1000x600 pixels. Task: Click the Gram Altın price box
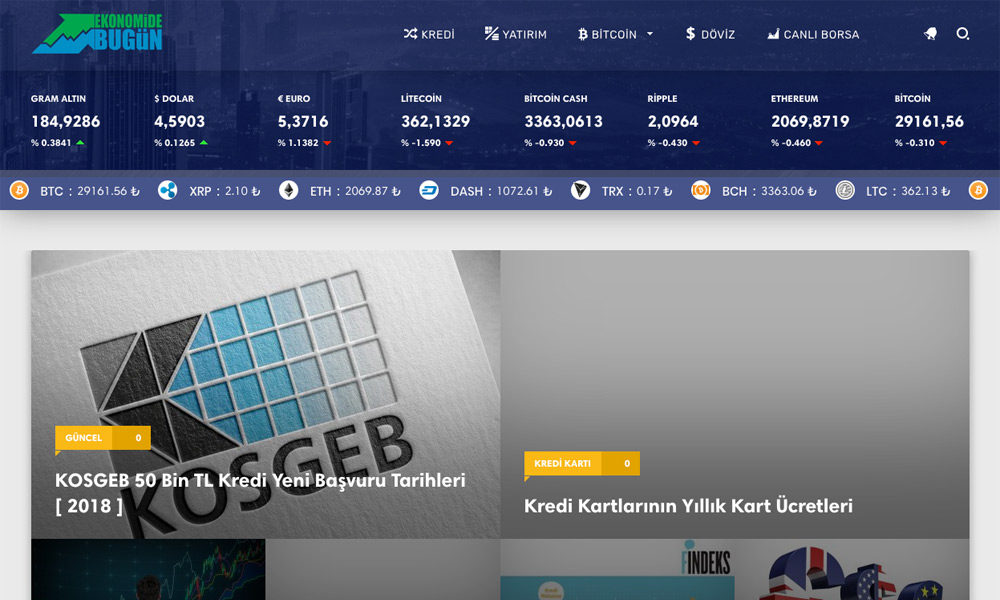66,121
